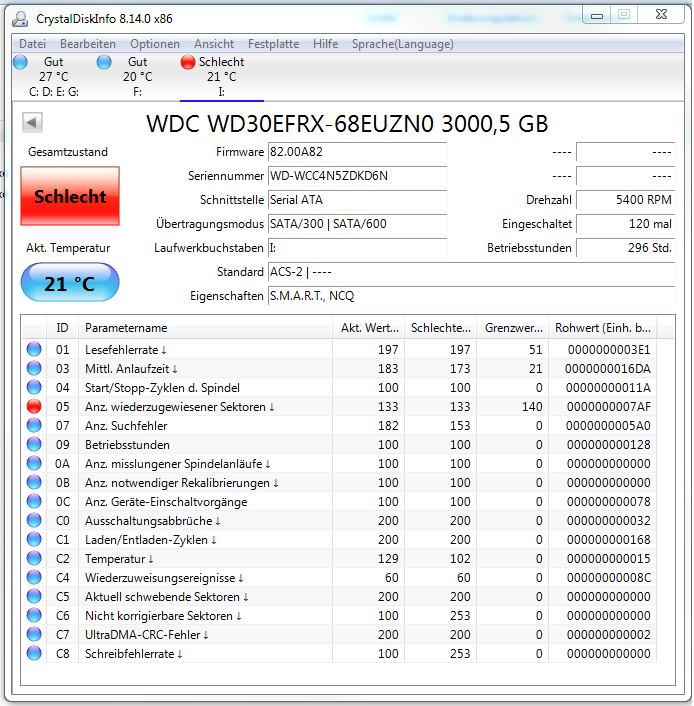
Task: Click blue orb of Temperatur C2 row
Action: 34,558
